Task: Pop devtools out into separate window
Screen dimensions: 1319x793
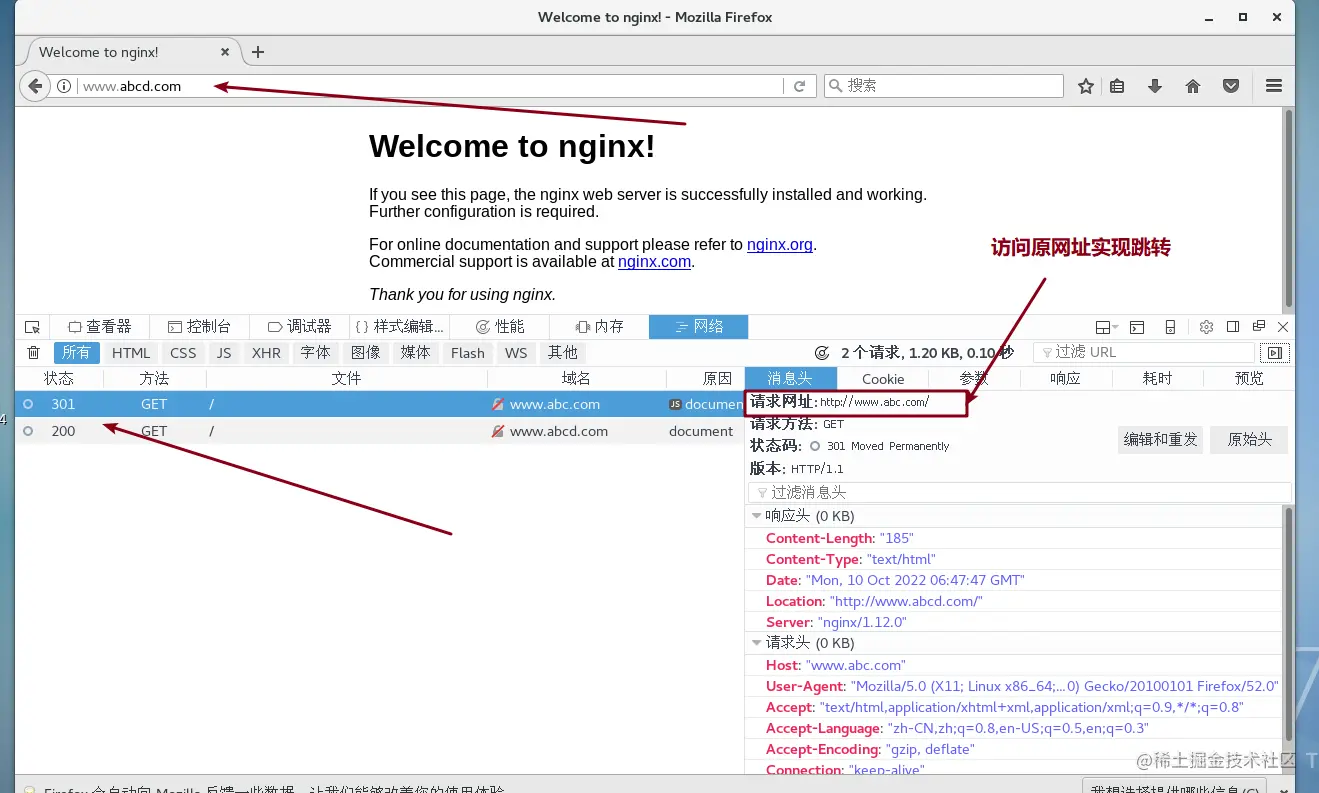Action: click(x=1259, y=327)
